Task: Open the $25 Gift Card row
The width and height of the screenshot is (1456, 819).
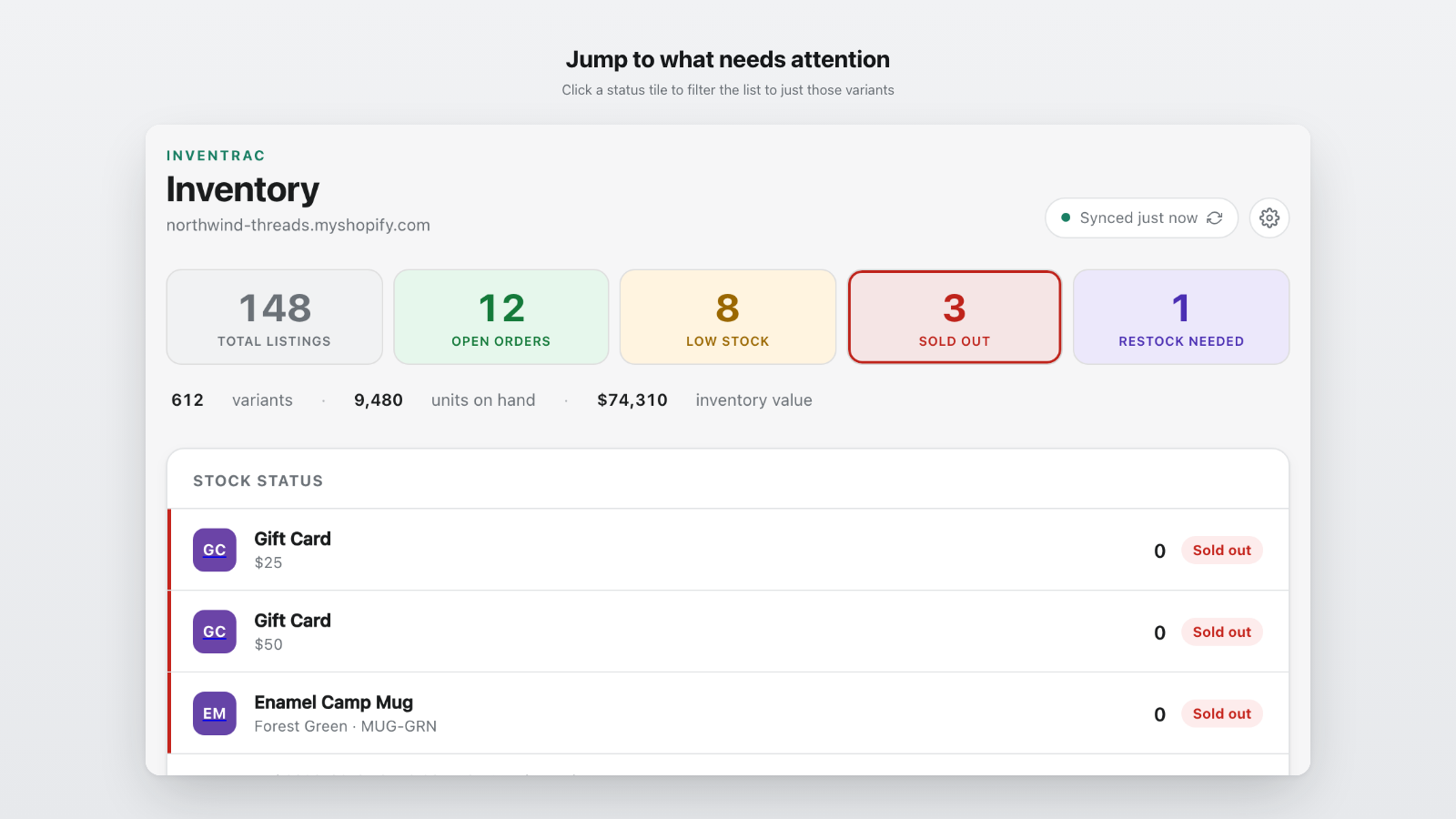Action: (x=728, y=551)
